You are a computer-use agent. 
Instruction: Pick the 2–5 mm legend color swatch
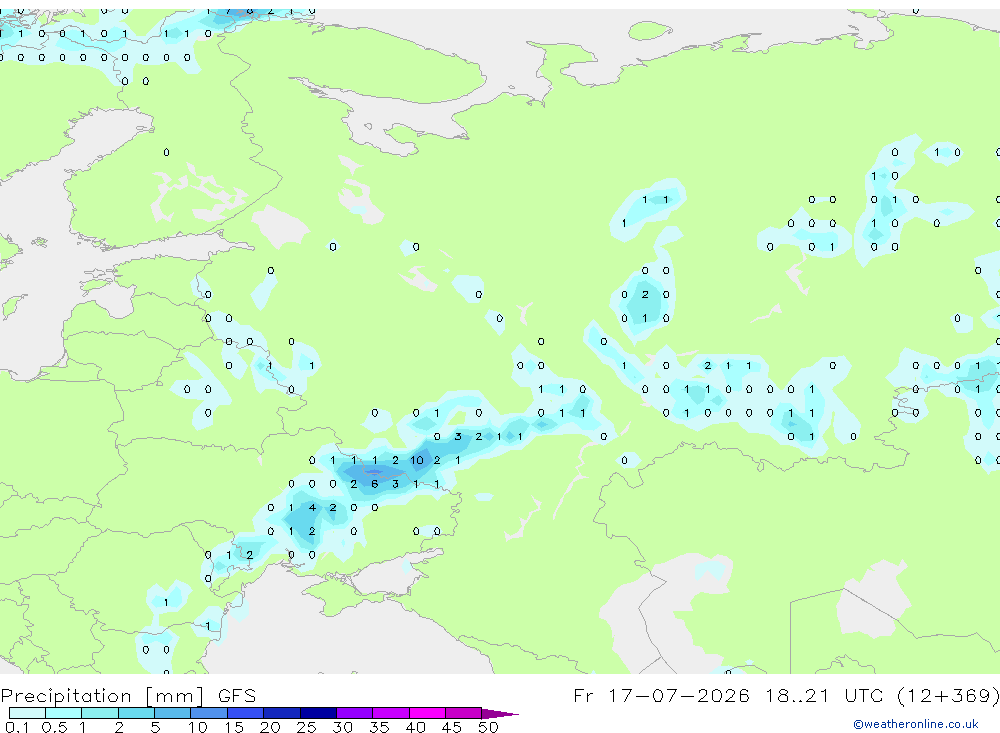pos(136,713)
